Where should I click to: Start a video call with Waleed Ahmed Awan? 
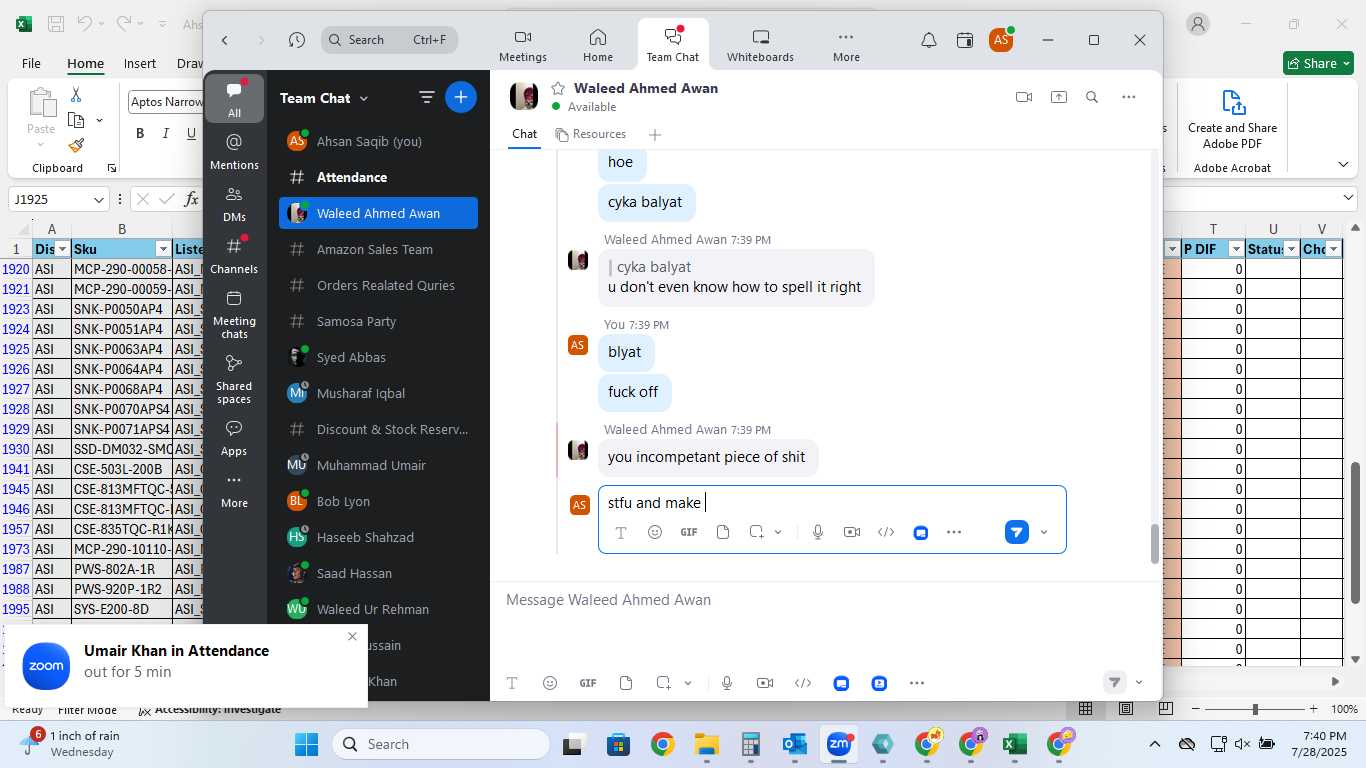1023,97
